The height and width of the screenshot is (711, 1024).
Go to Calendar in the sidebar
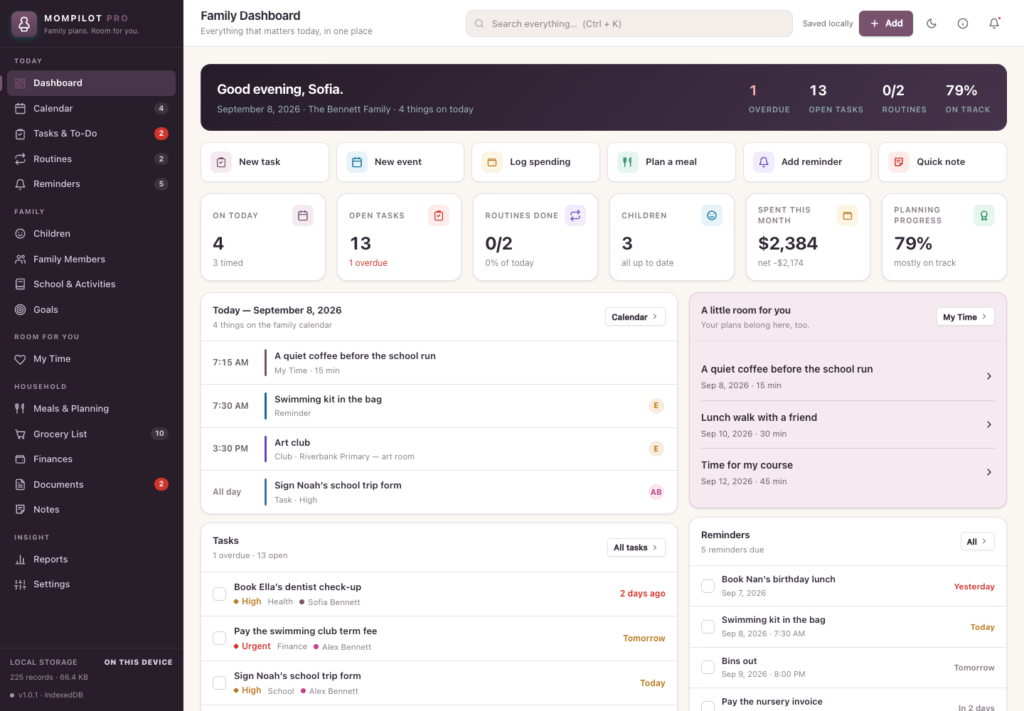tap(91, 108)
